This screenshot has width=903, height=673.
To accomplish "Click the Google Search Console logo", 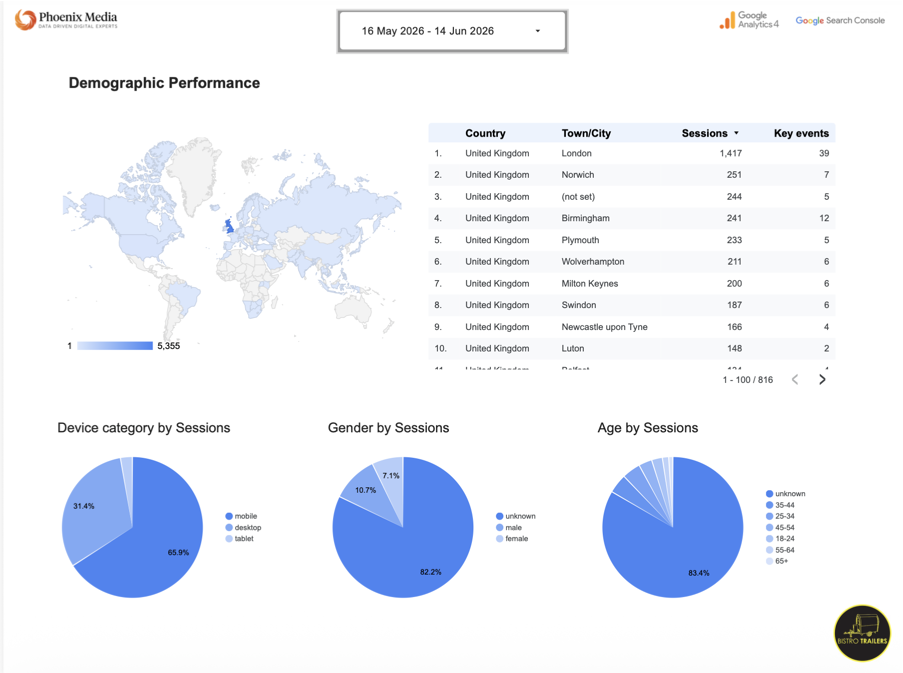I will pos(840,20).
